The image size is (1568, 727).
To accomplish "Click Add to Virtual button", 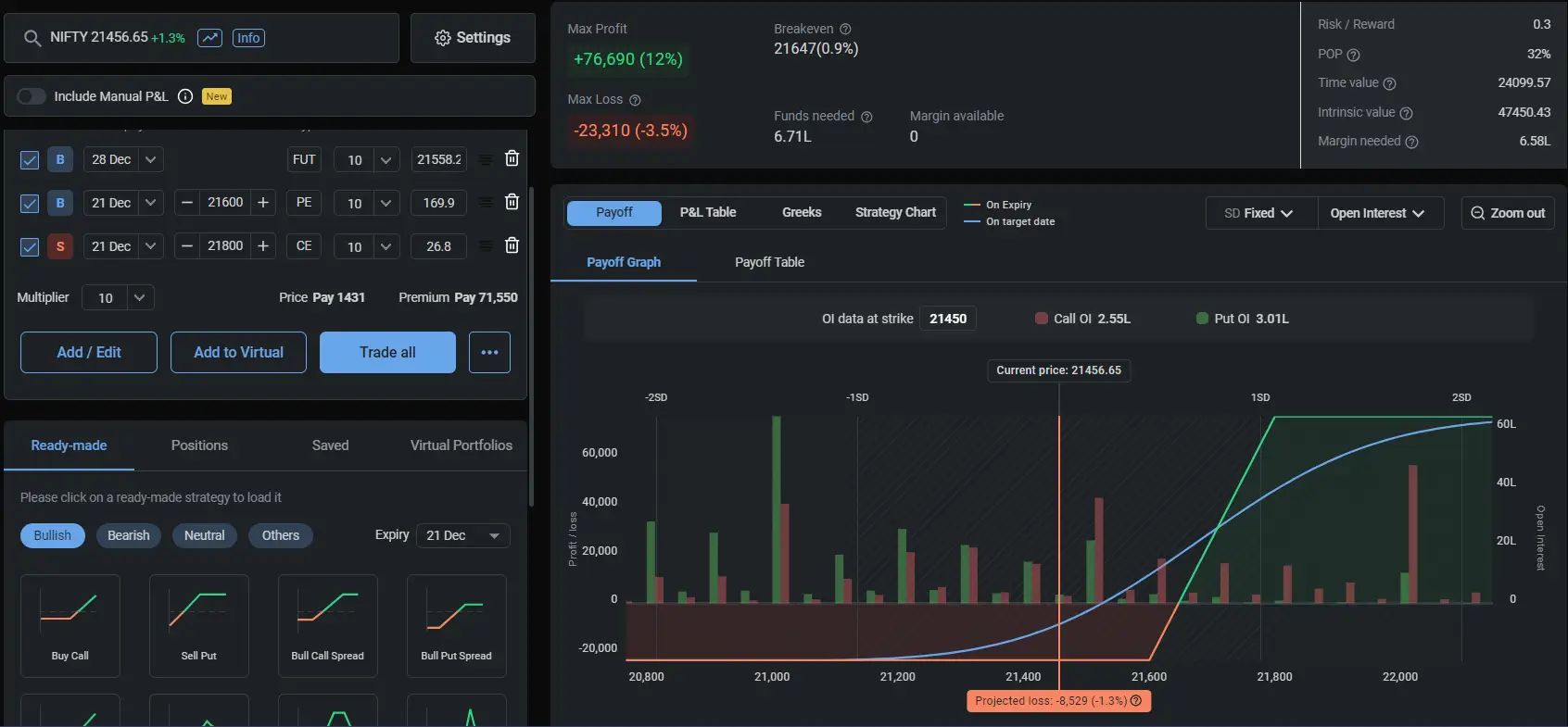I will click(x=238, y=353).
